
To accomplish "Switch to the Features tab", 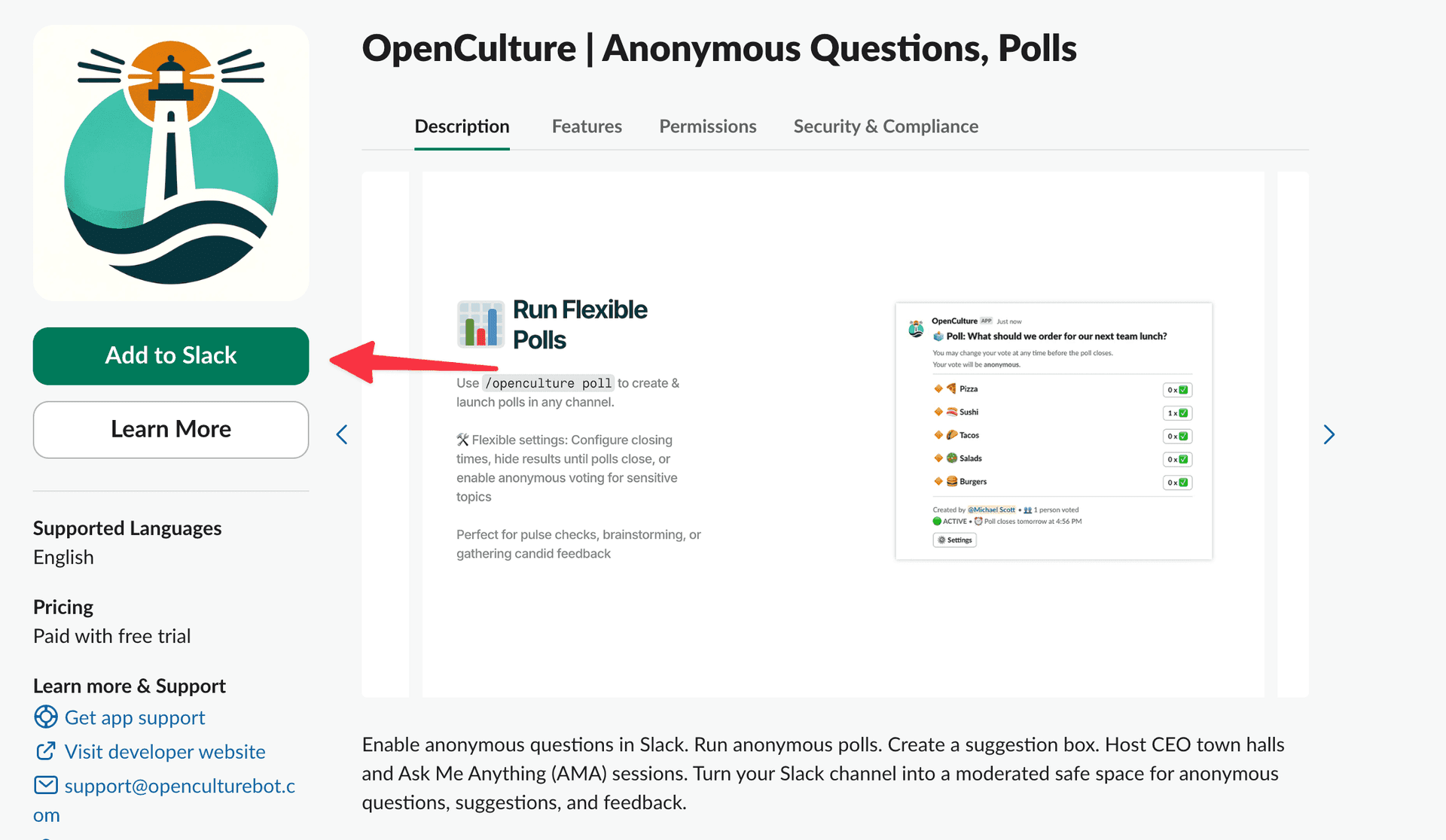I will [587, 126].
